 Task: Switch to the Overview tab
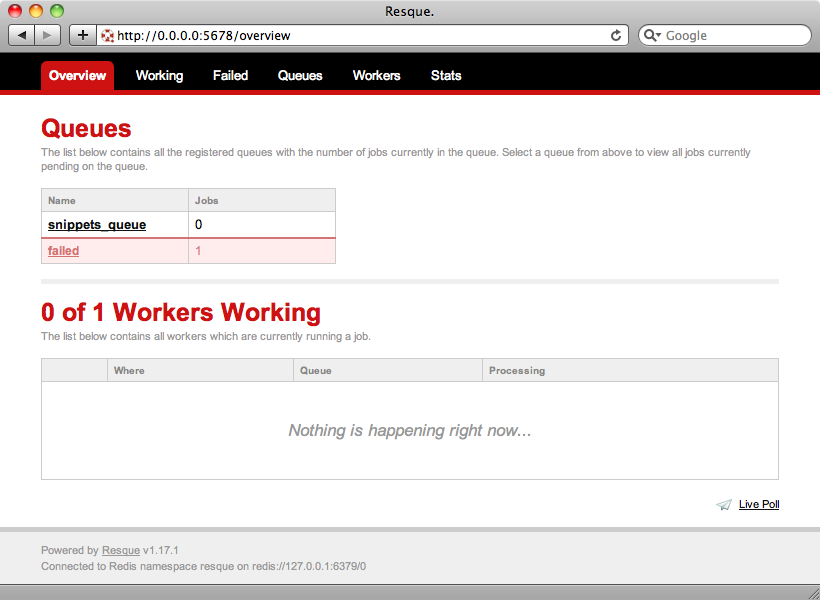click(x=77, y=76)
